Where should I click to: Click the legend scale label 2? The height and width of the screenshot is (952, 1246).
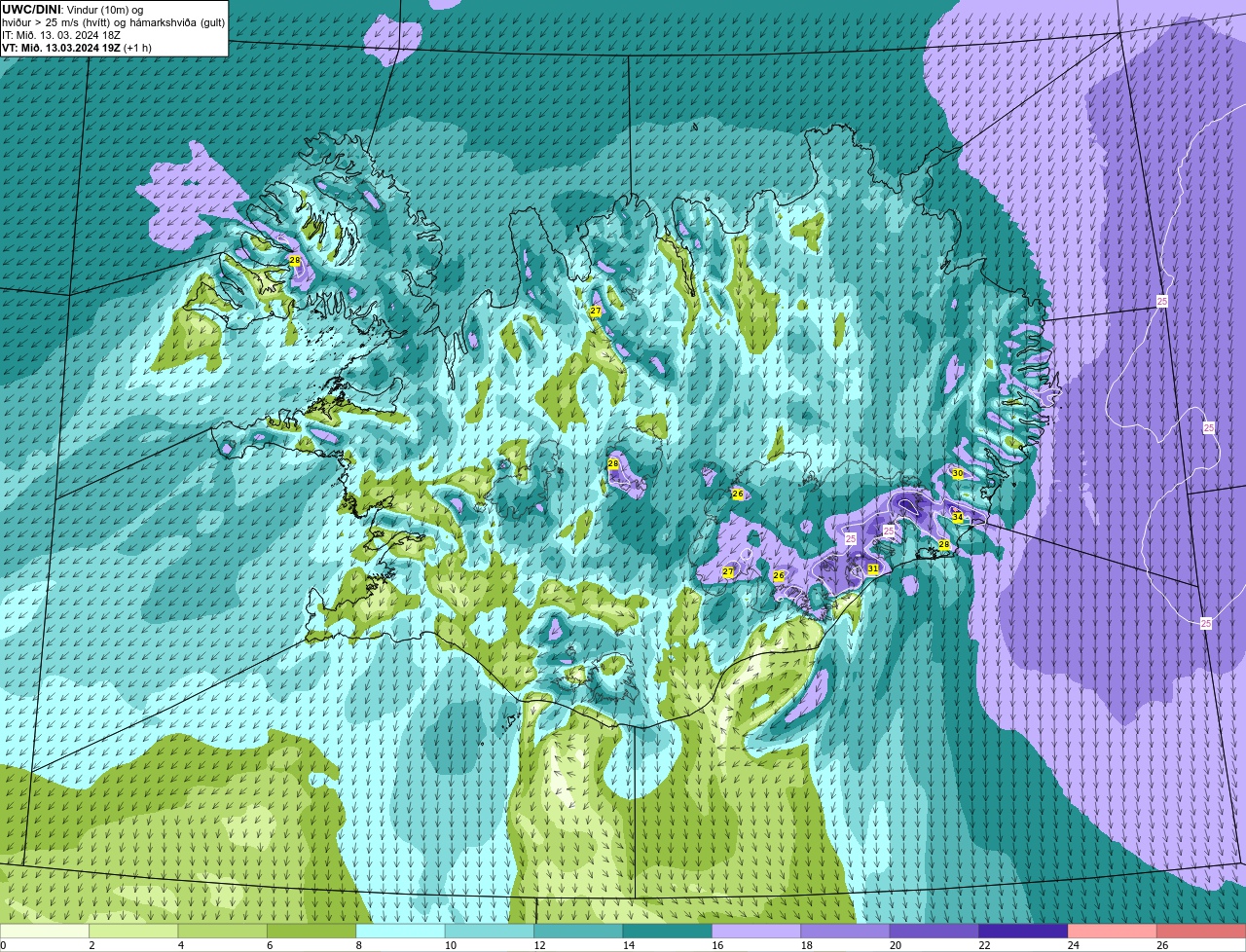[92, 945]
